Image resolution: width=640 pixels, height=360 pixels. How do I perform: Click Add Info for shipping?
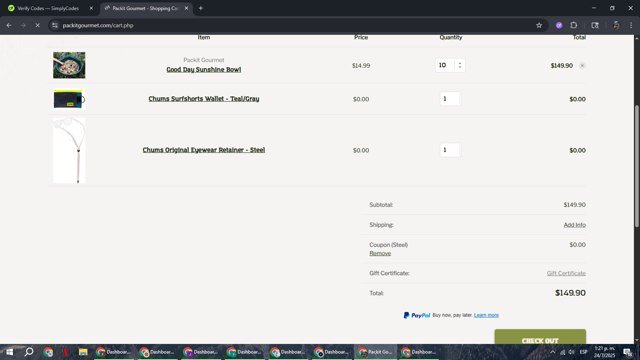pos(574,225)
